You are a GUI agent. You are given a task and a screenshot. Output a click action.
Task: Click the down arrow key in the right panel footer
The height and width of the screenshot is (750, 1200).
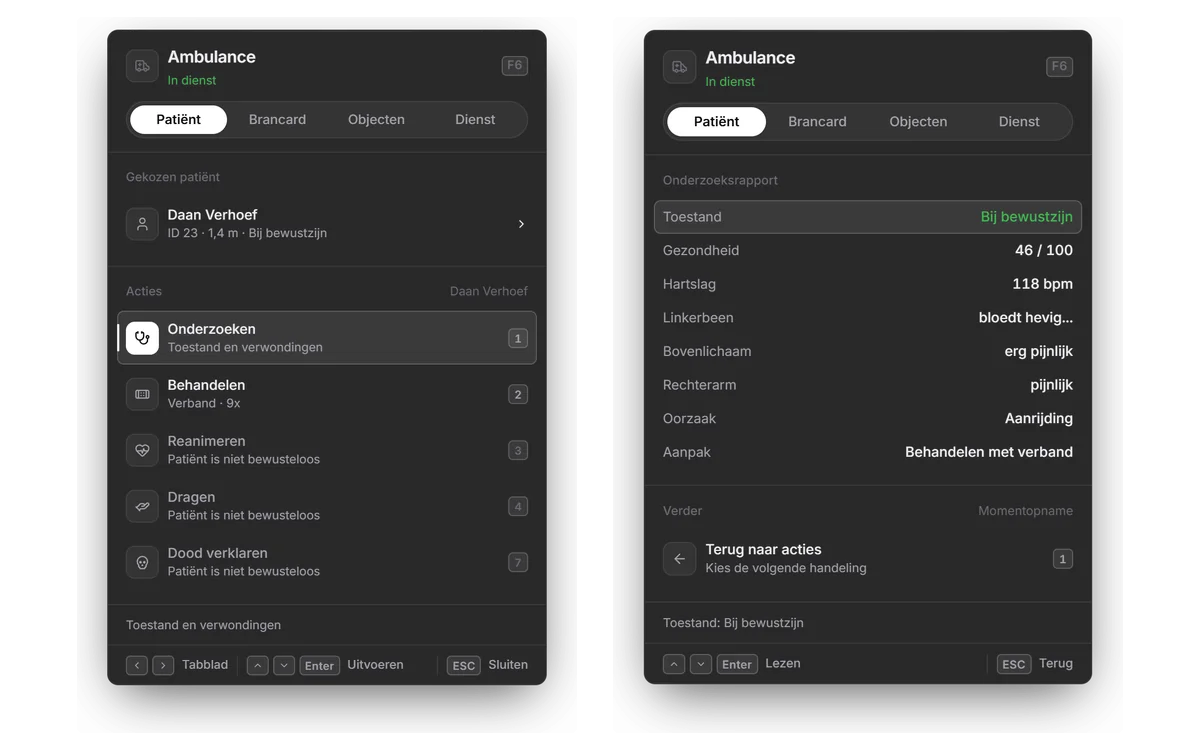click(701, 664)
